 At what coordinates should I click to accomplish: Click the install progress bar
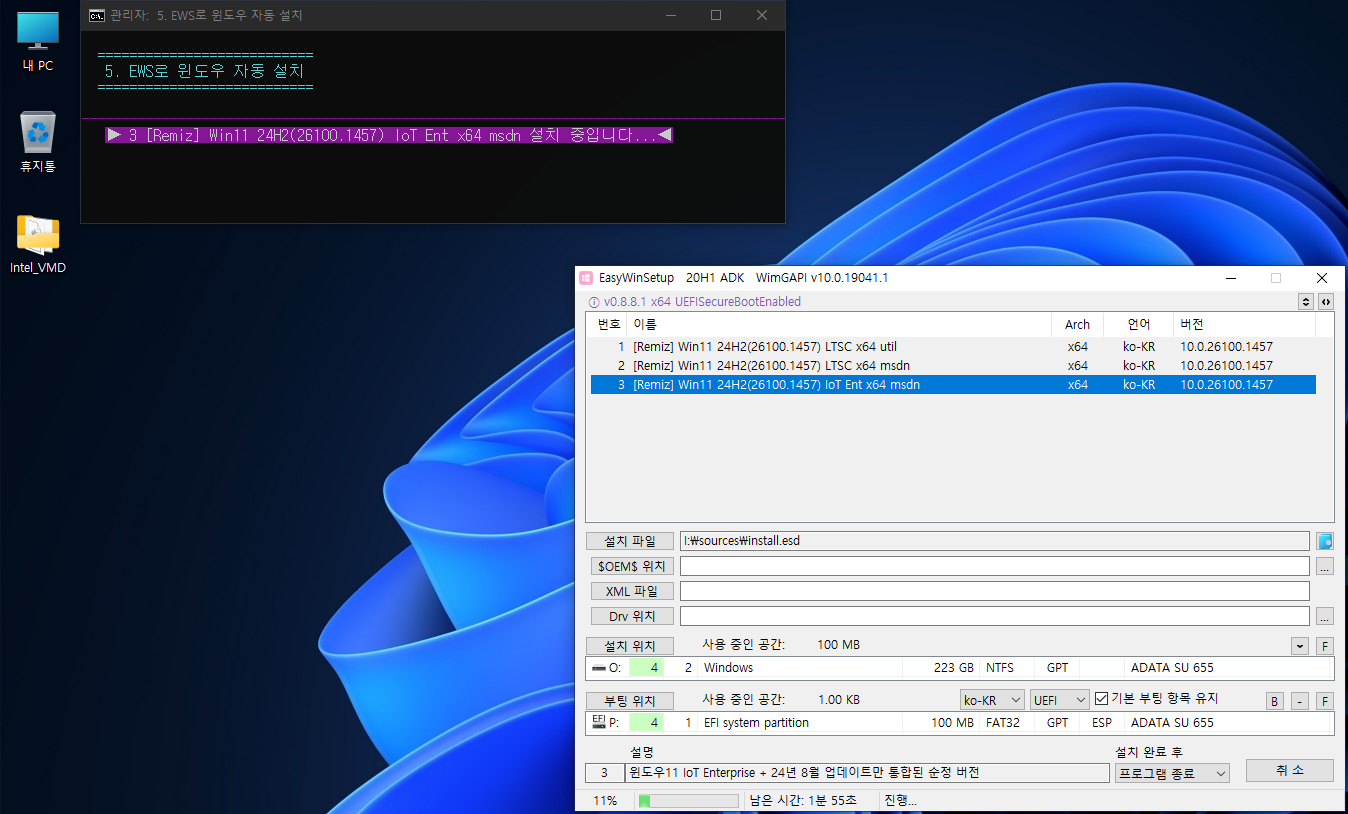688,801
